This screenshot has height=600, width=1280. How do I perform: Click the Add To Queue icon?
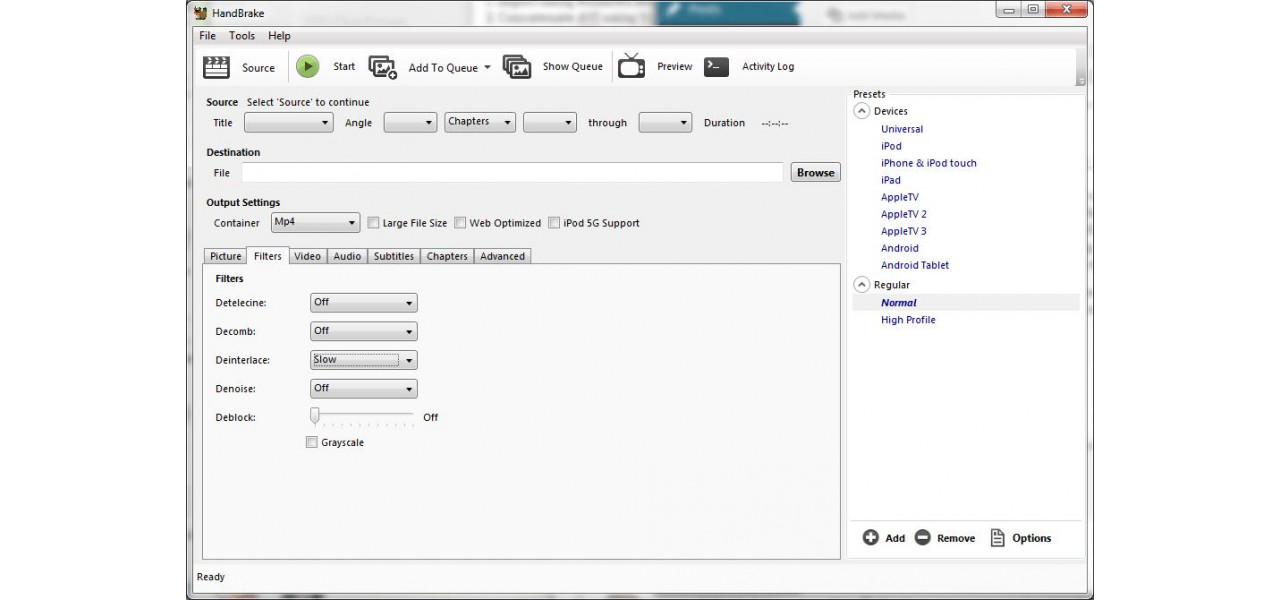(x=383, y=67)
